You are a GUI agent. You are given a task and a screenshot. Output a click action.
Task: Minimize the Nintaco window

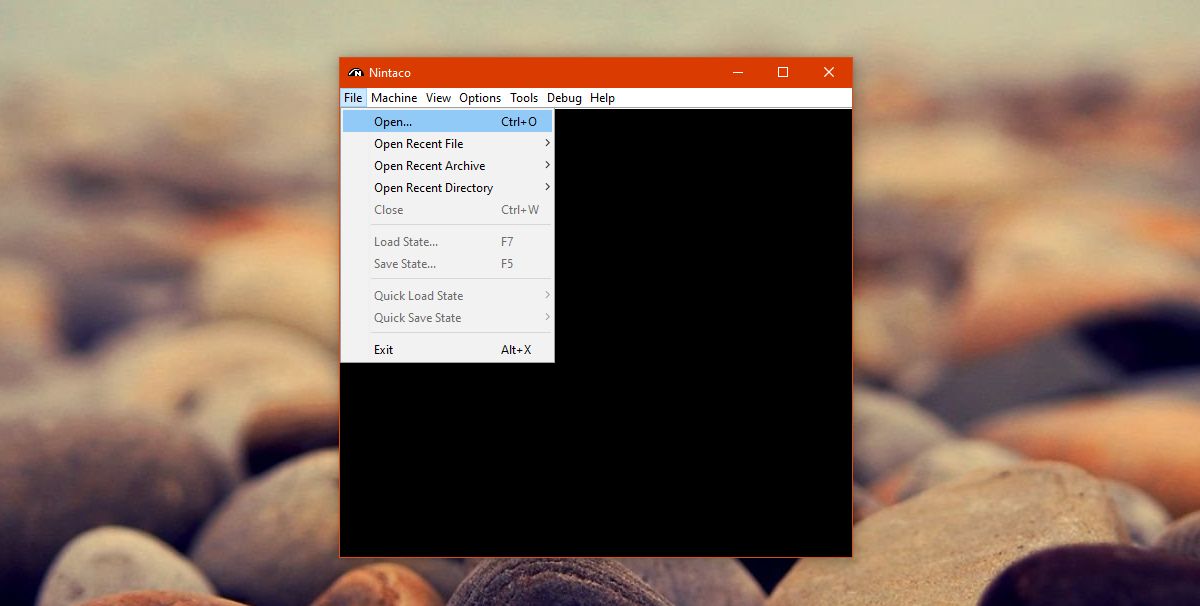point(738,72)
